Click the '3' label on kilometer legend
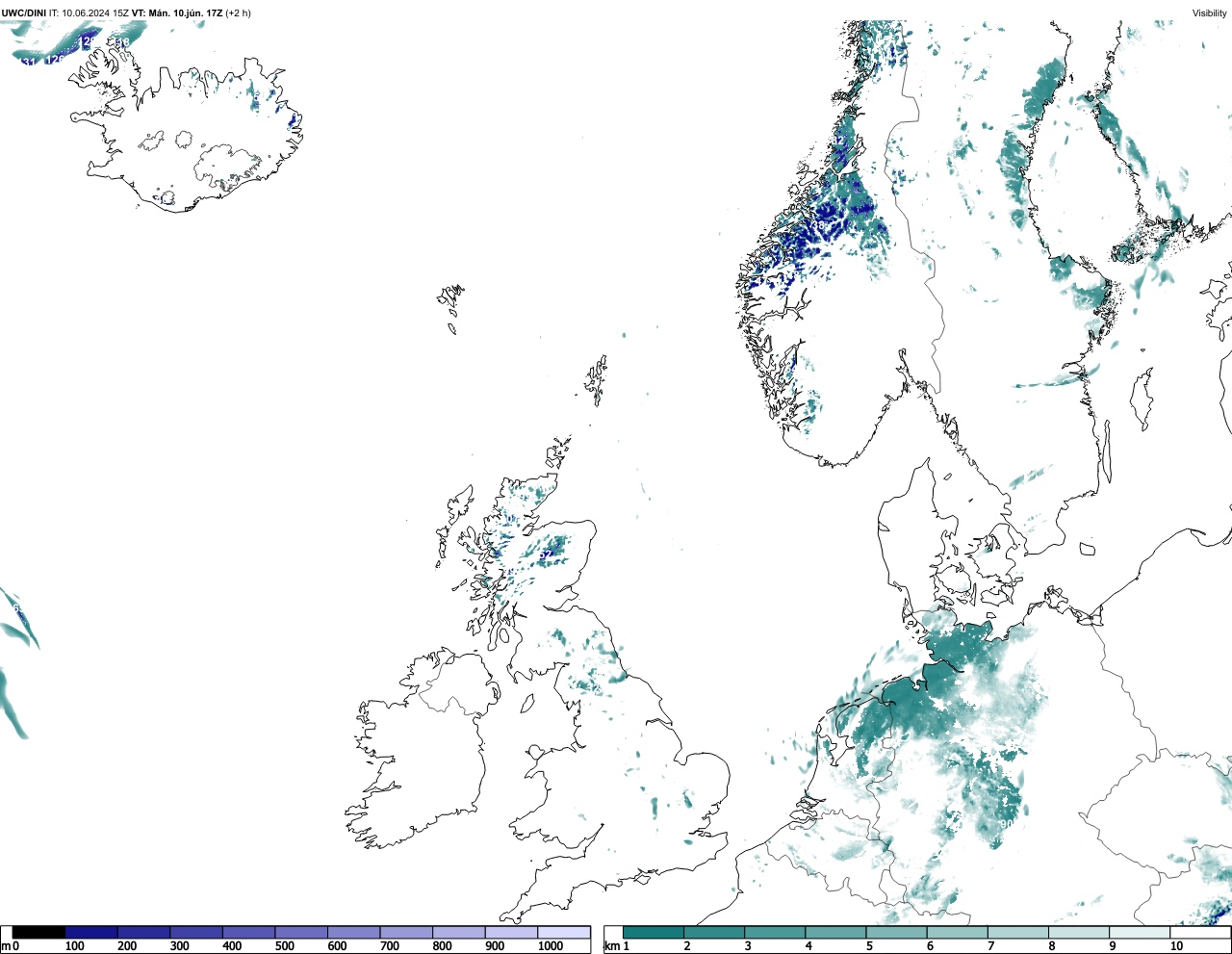 click(x=748, y=946)
